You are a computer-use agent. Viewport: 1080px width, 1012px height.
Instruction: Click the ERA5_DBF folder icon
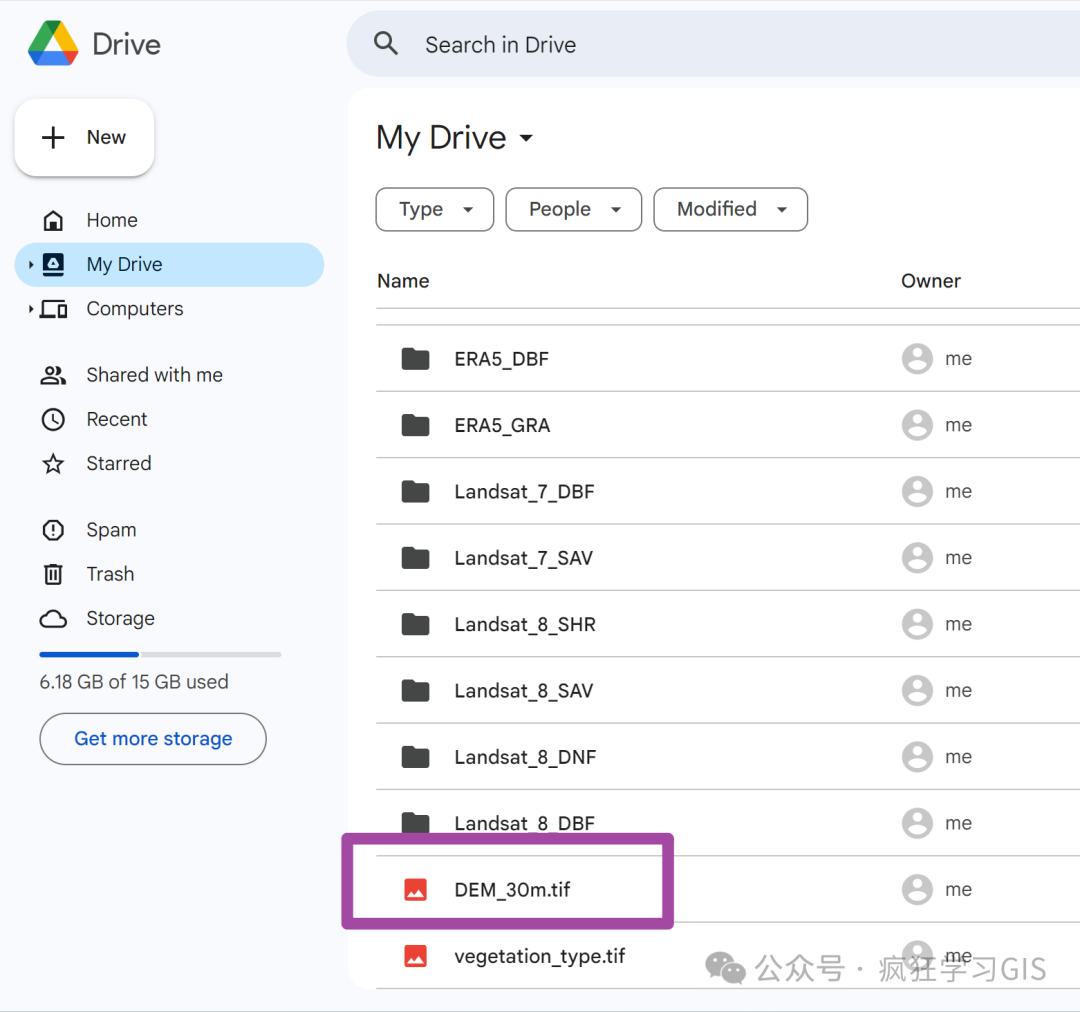click(x=415, y=359)
